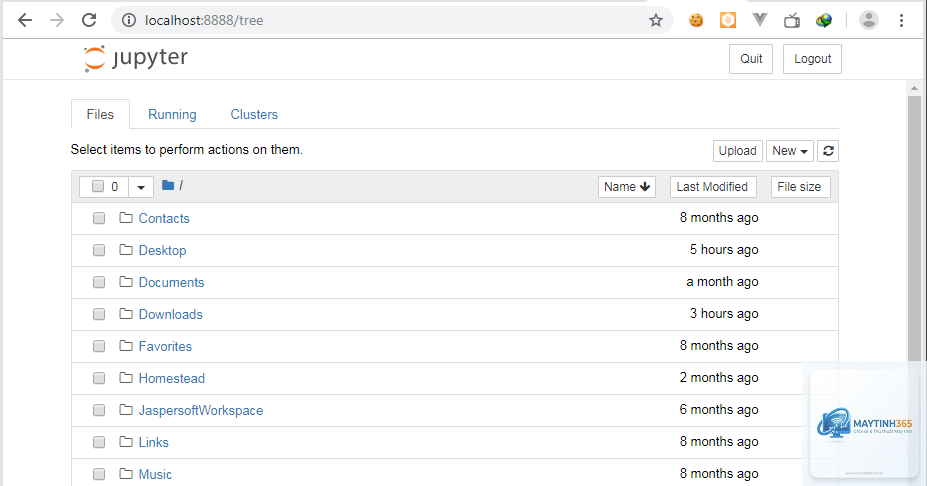Switch to the Files tab
927x486 pixels.
(101, 114)
